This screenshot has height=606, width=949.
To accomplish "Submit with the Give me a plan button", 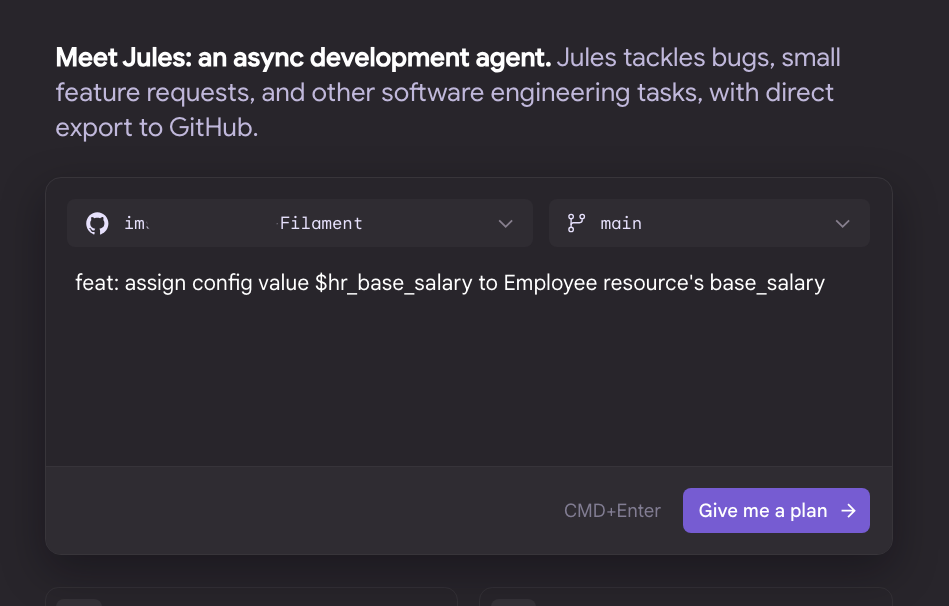I will click(x=777, y=510).
